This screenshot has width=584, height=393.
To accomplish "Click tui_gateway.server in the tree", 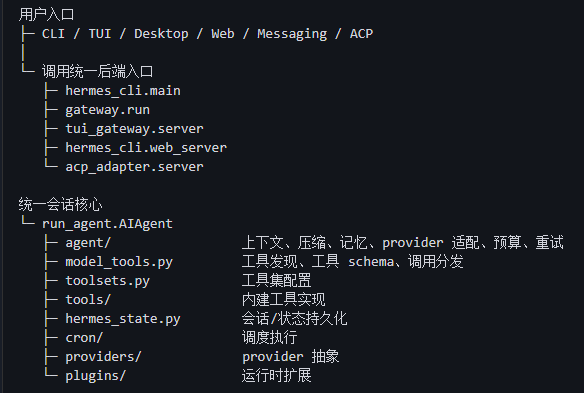I will tap(134, 129).
